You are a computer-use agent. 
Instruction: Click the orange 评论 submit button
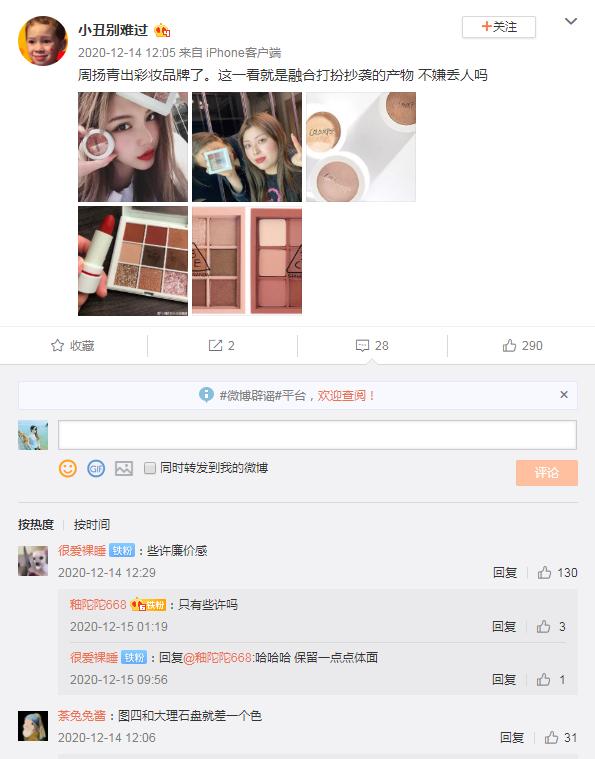[x=547, y=472]
